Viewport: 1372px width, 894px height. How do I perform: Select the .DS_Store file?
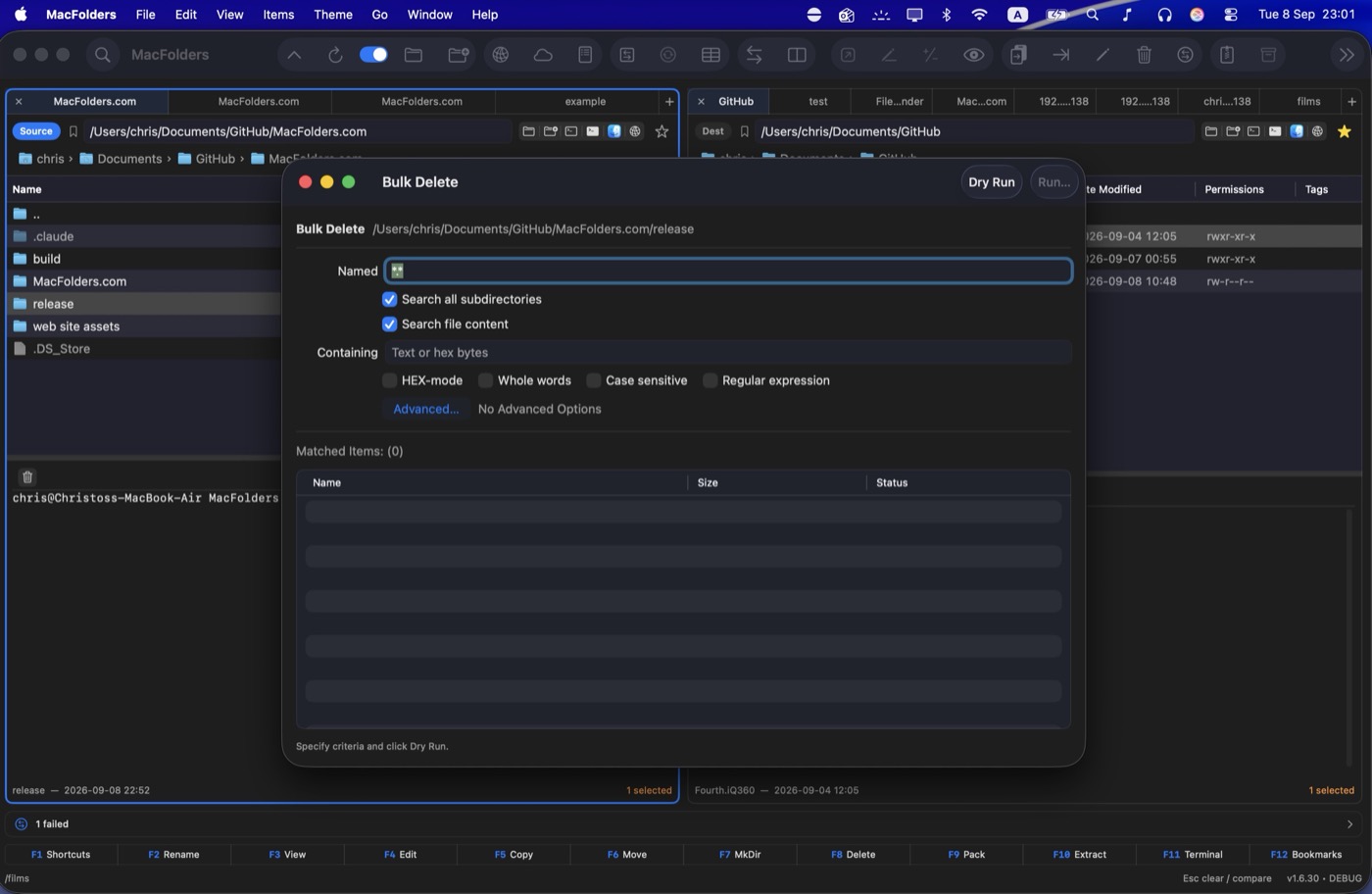coord(144,349)
